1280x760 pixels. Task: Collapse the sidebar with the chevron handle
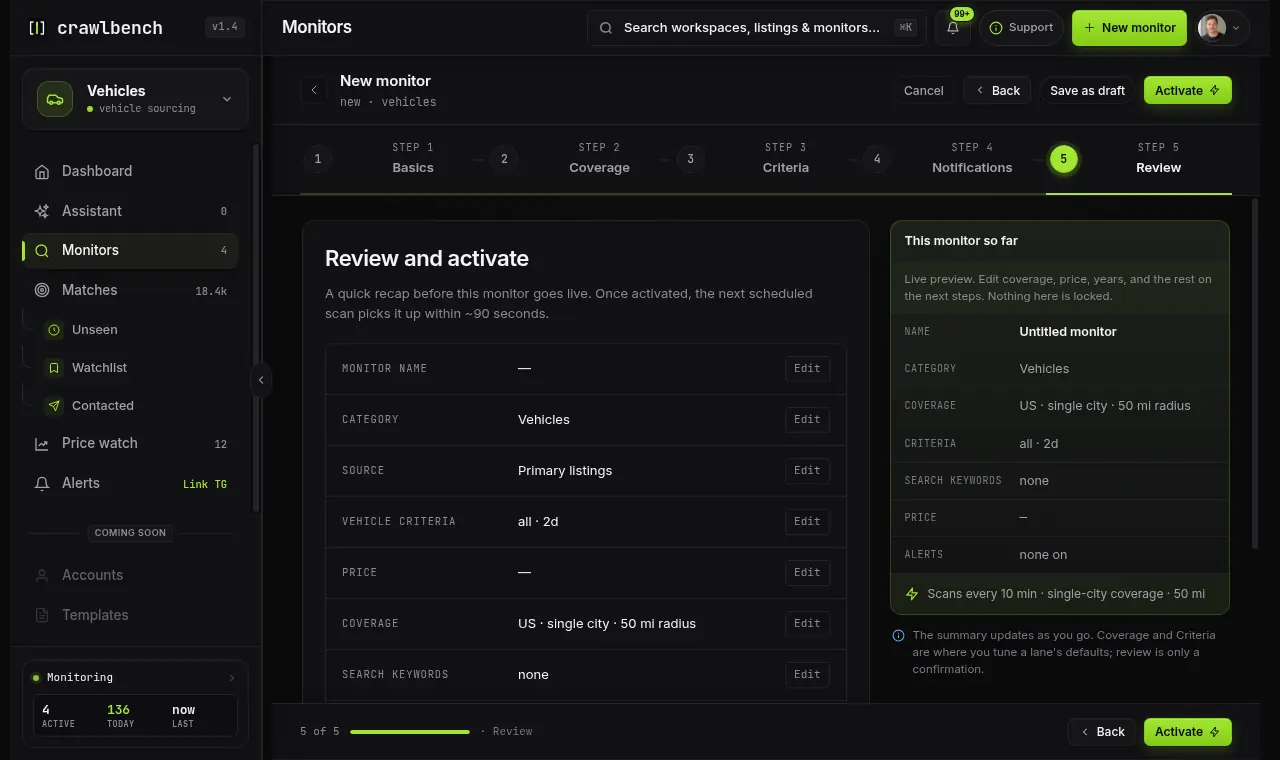(261, 380)
